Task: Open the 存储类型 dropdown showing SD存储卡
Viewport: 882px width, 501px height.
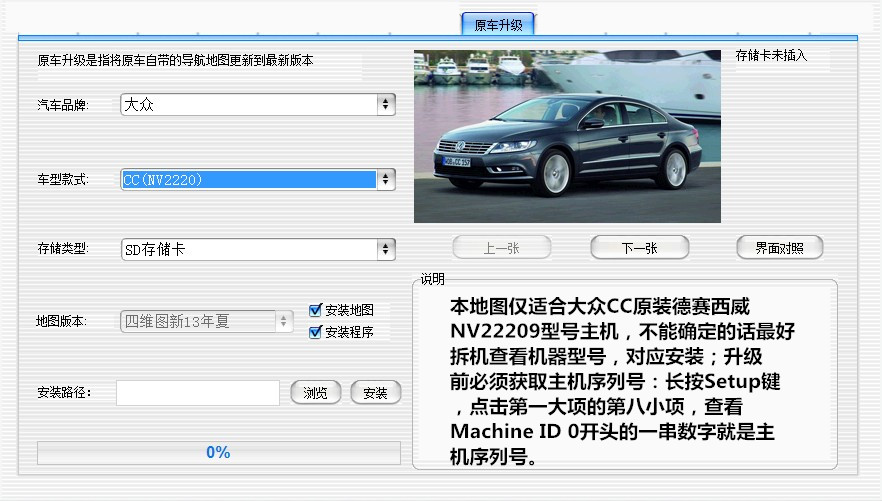Action: click(258, 250)
